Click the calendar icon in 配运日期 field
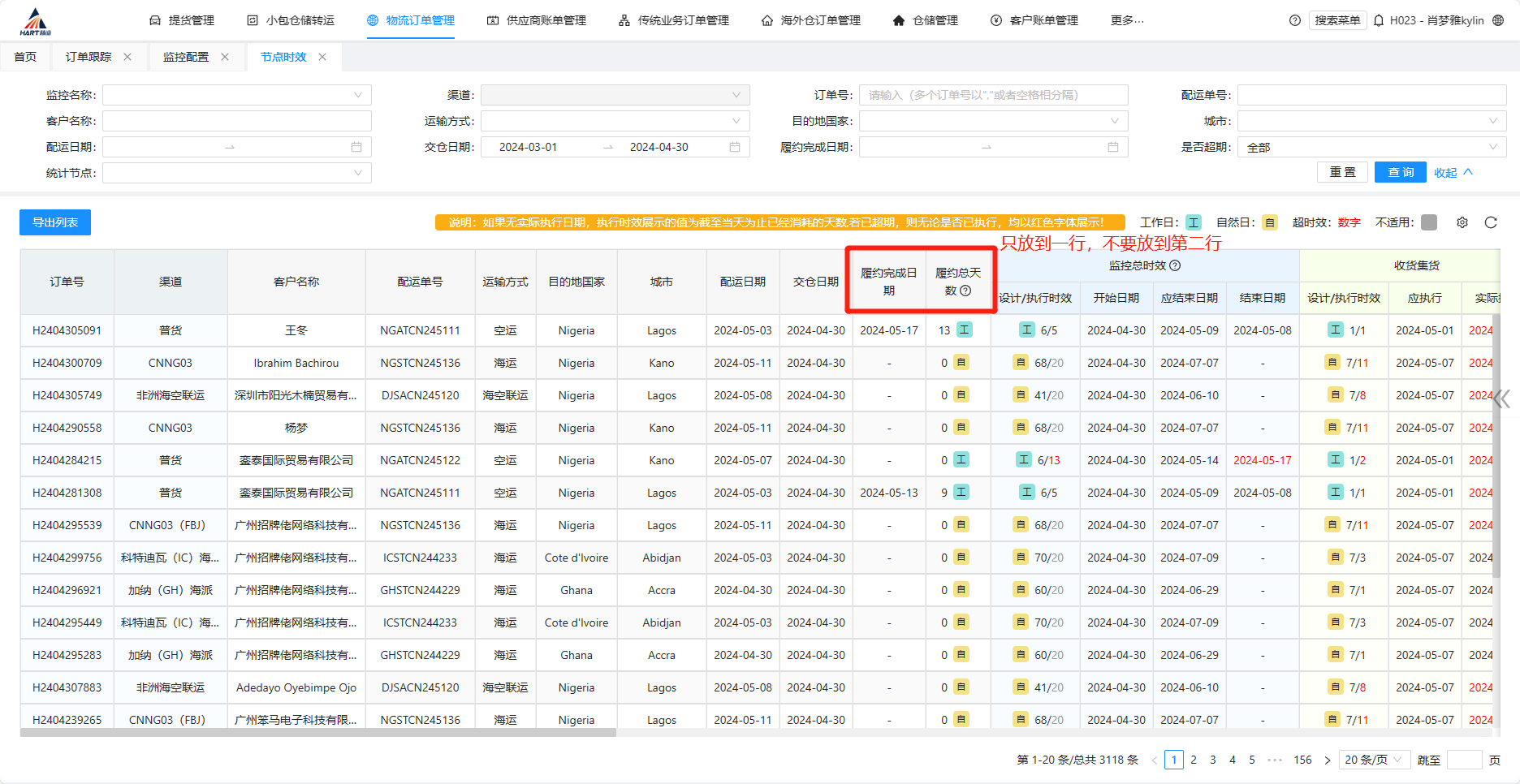This screenshot has height=784, width=1520. click(x=356, y=147)
